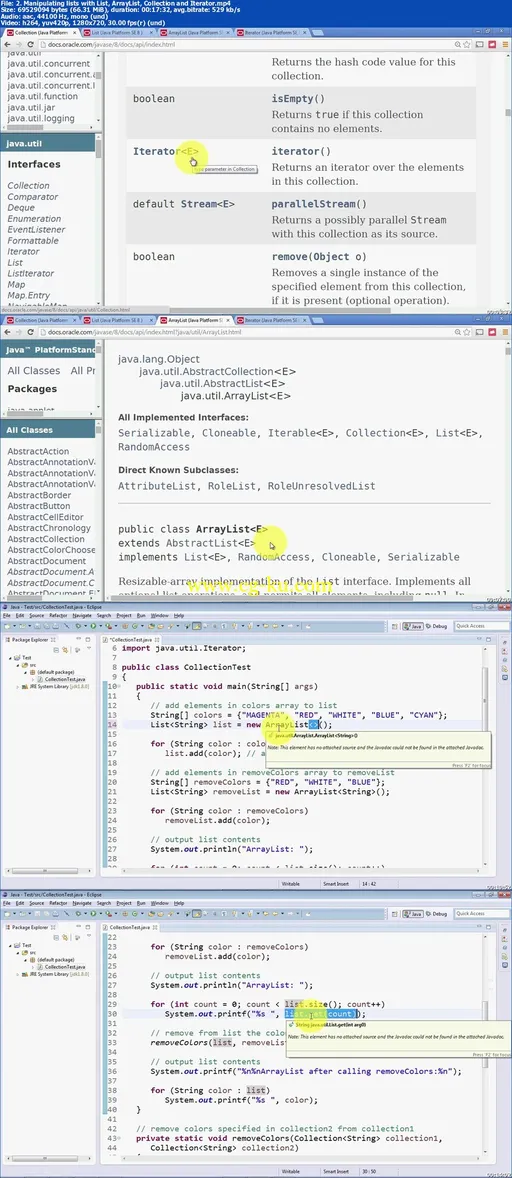Image resolution: width=512 pixels, height=1178 pixels.
Task: Expand JRE System Library in Eclipse showing line 30
Action: (x=18, y=974)
